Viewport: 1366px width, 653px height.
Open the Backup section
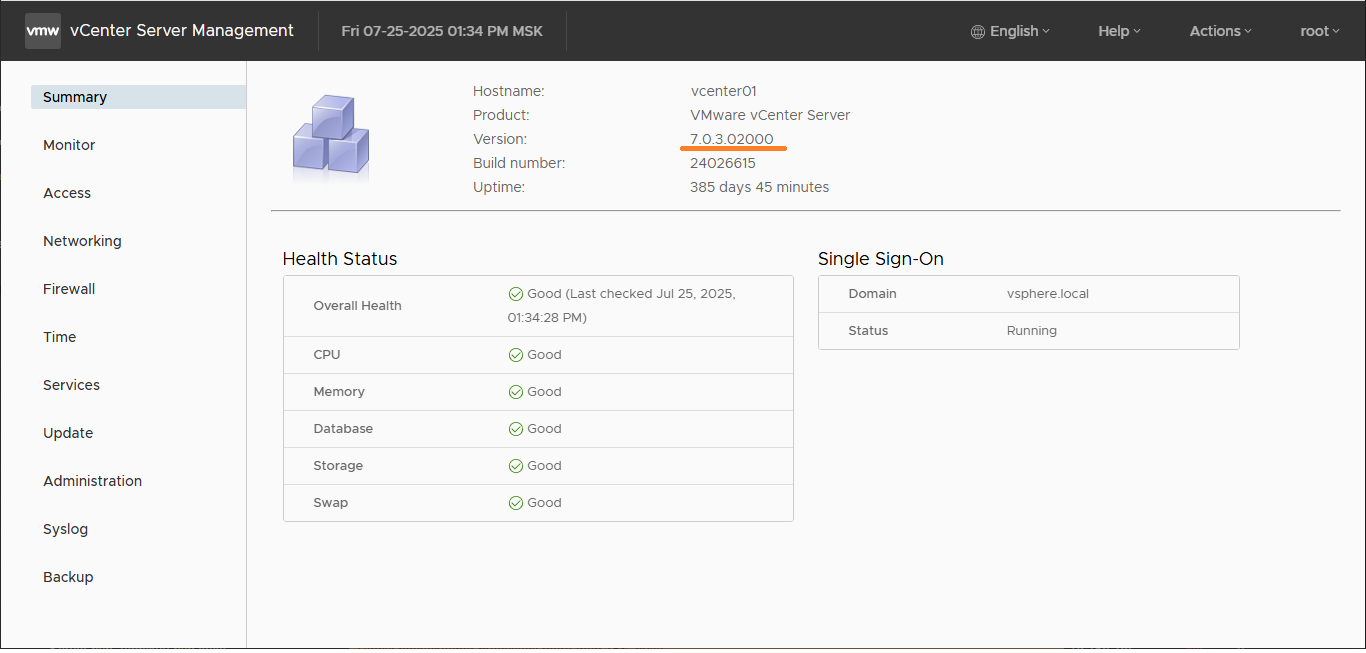point(68,577)
